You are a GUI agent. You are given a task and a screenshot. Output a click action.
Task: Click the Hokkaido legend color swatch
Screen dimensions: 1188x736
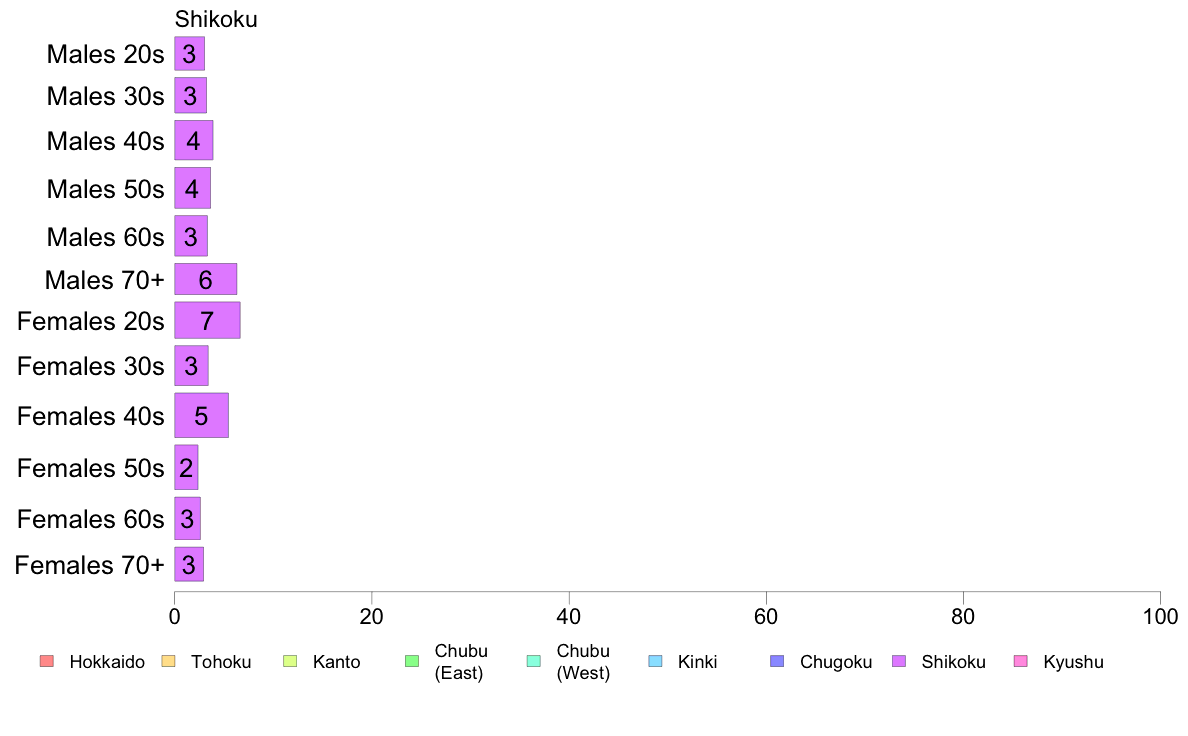coord(47,661)
